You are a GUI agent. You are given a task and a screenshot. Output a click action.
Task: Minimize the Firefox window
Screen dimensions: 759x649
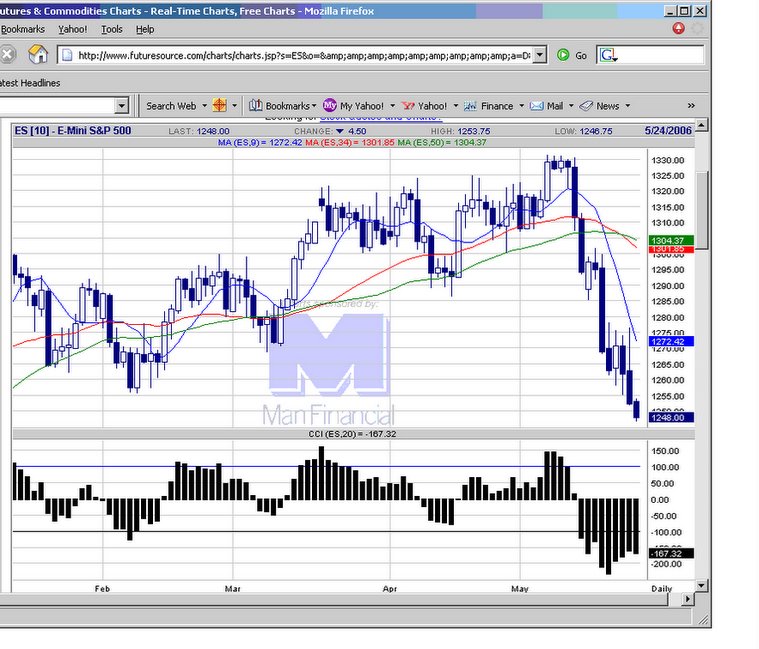tap(669, 11)
